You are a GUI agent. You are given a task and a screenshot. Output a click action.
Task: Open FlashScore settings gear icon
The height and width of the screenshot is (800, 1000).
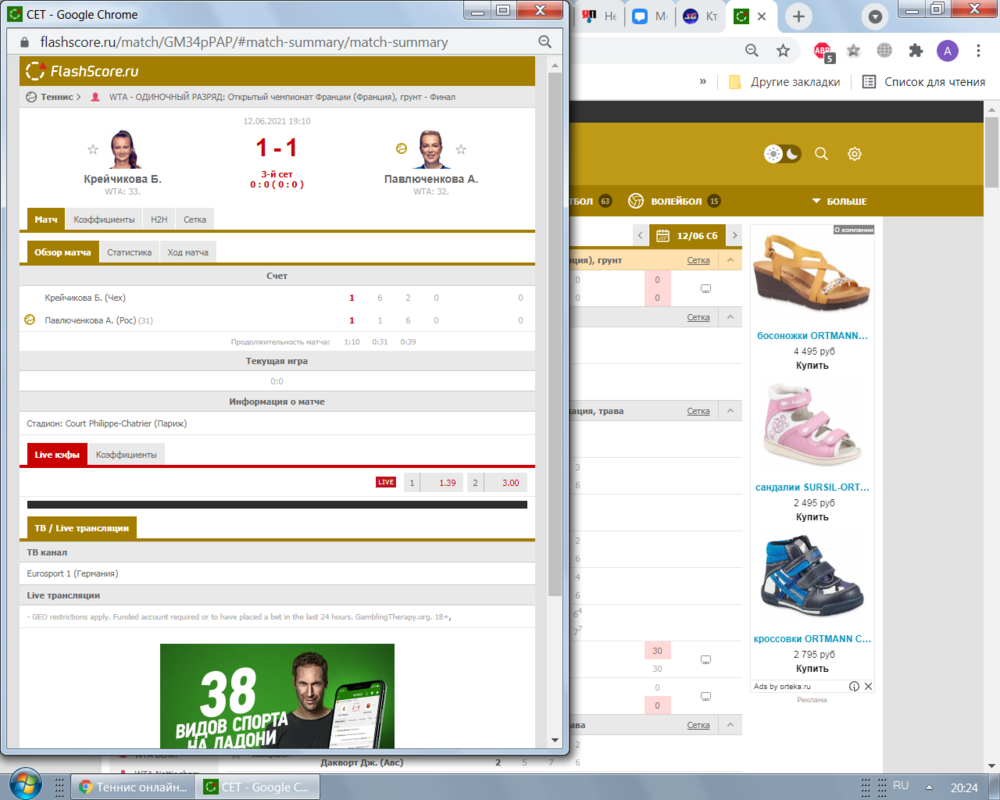coord(855,154)
